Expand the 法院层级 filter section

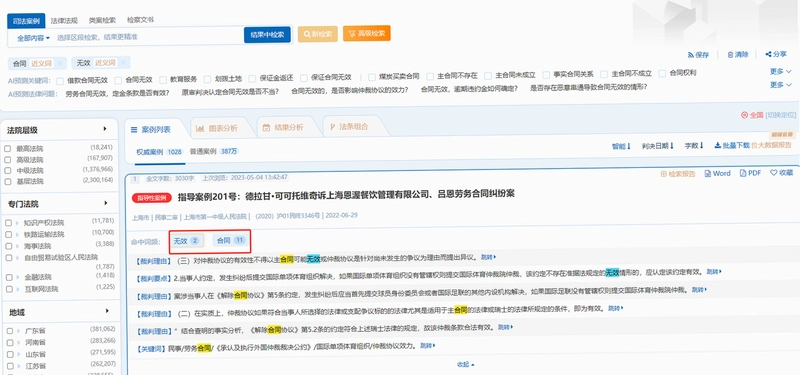106,129
